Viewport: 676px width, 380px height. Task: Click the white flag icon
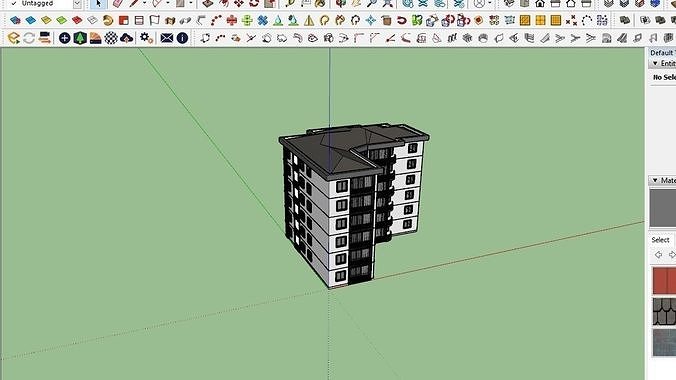pyautogui.click(x=154, y=20)
